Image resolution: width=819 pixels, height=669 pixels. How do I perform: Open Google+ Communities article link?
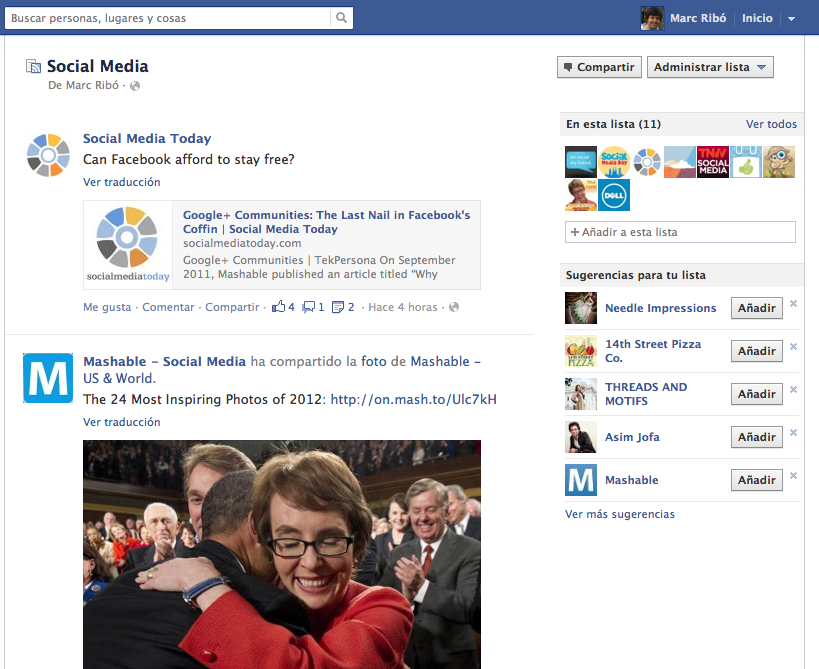[x=326, y=222]
